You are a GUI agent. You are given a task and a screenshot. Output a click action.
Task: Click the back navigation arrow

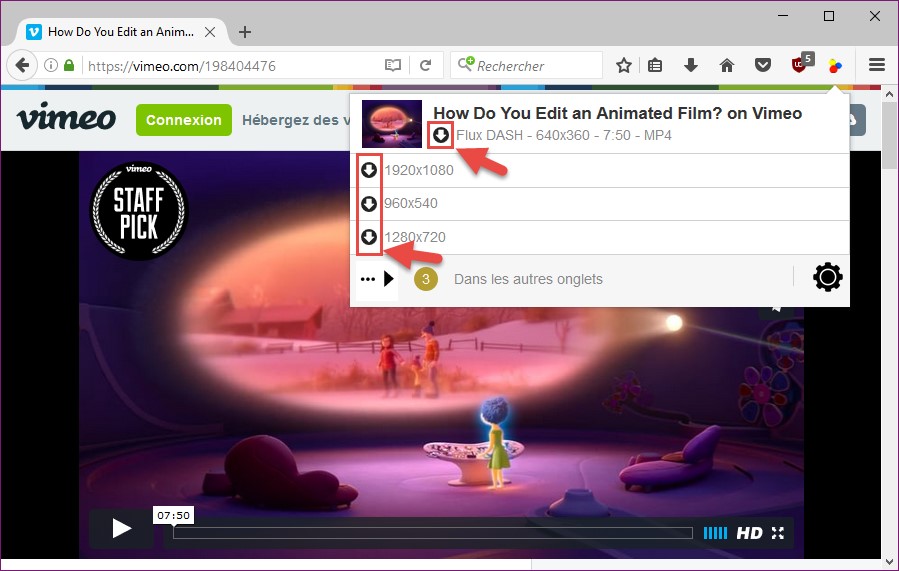coord(22,65)
